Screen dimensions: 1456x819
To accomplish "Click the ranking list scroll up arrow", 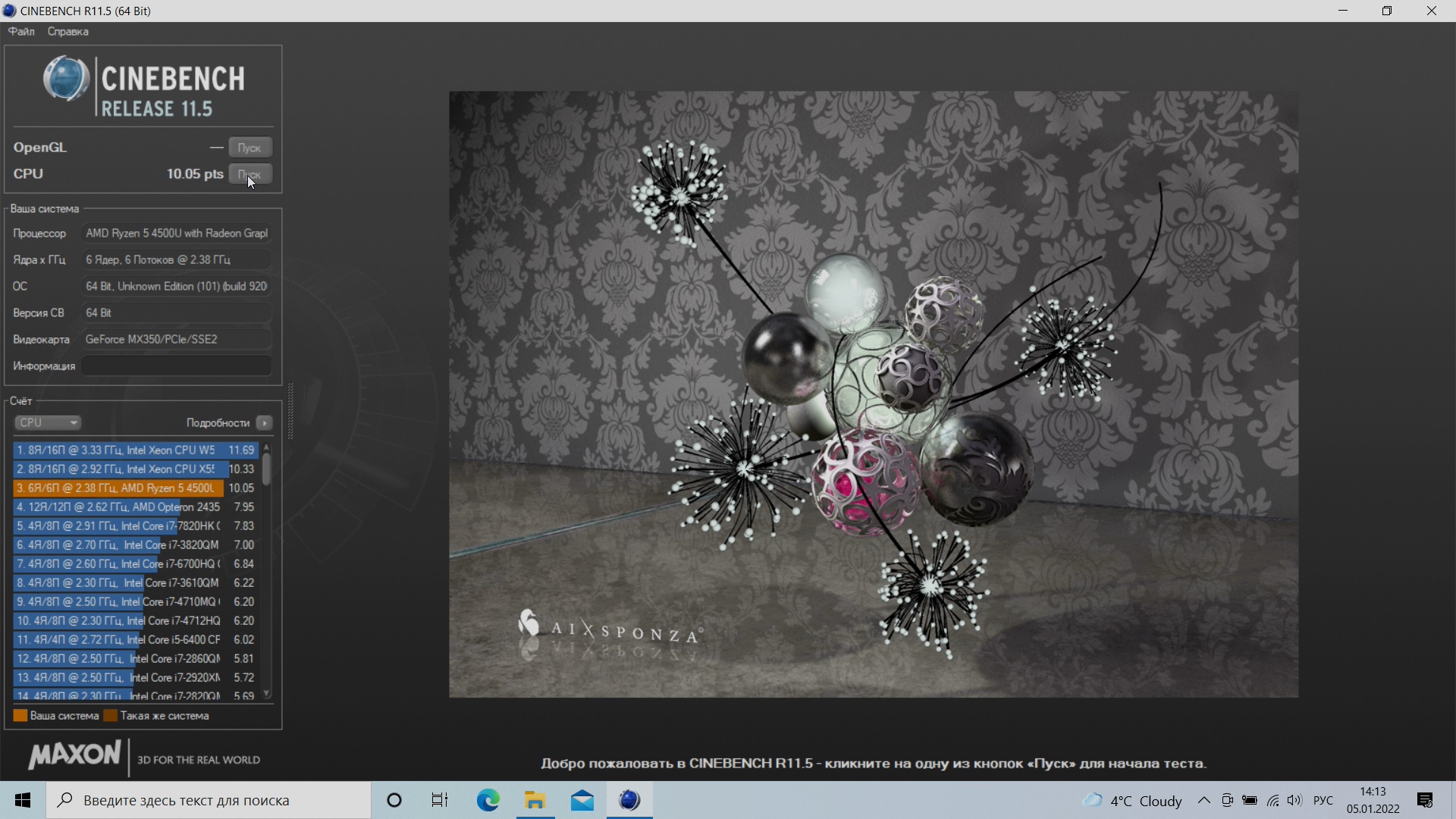I will tap(266, 447).
